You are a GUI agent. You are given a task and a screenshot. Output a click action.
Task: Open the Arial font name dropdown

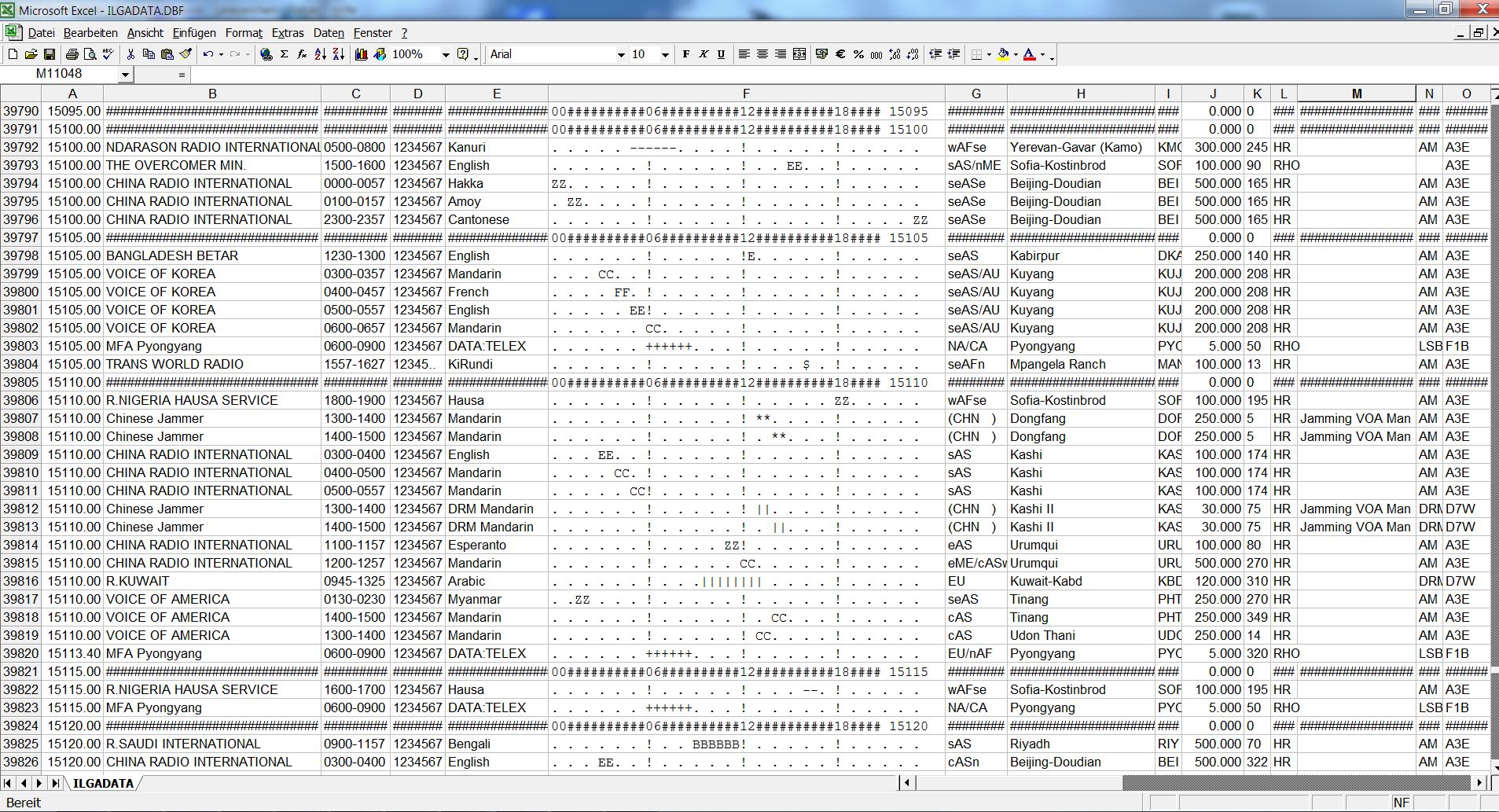point(621,54)
